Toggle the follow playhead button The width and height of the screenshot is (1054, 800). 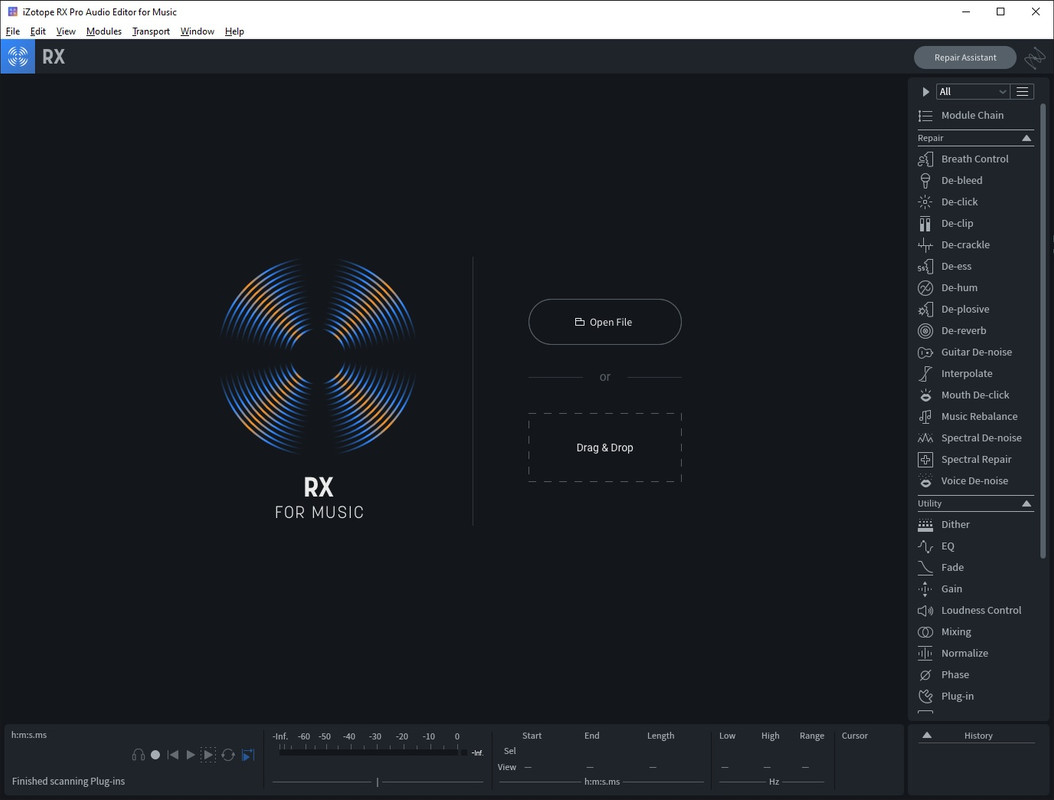pyautogui.click(x=248, y=755)
